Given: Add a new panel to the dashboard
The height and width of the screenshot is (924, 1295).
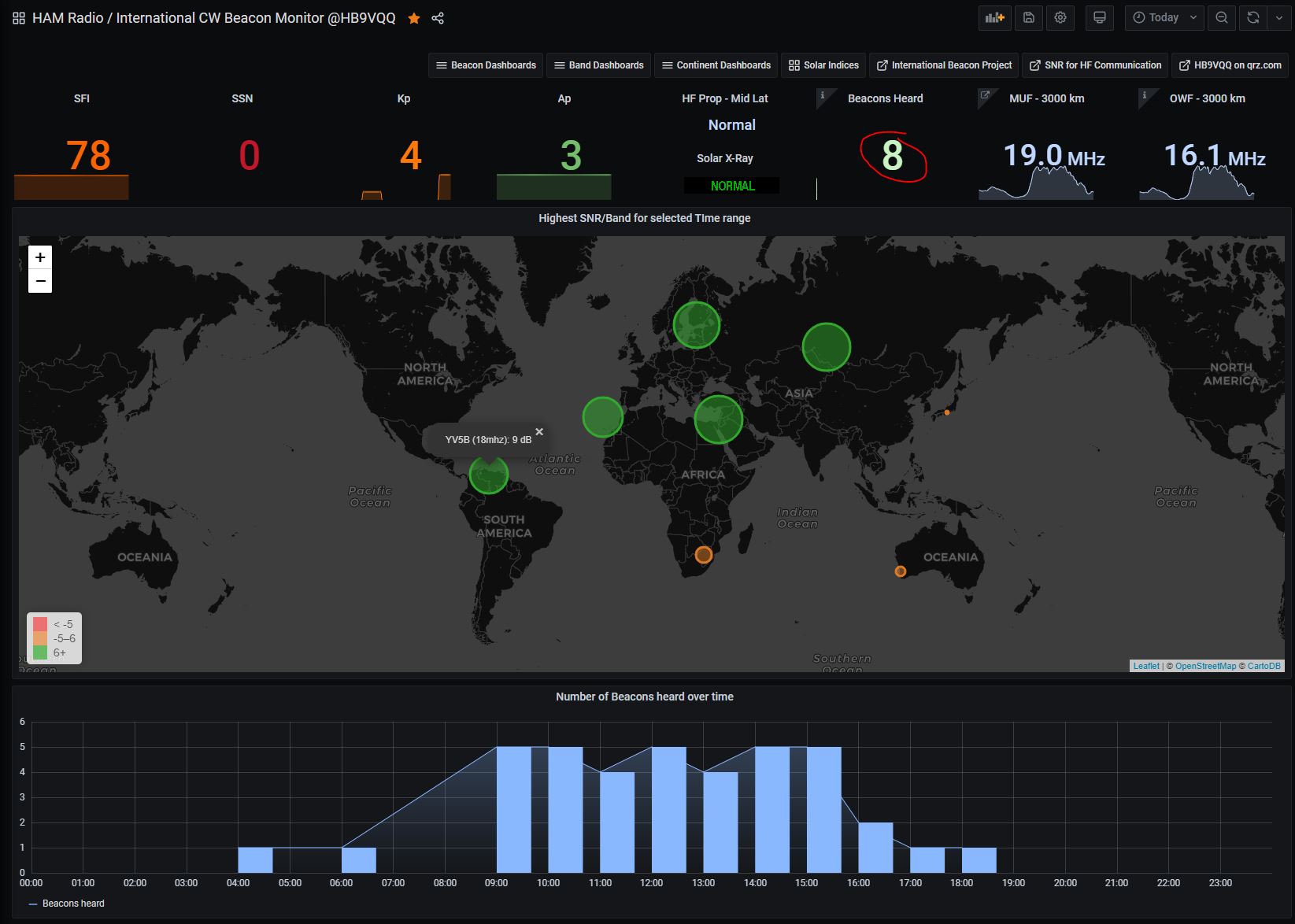Looking at the screenshot, I should coord(995,17).
